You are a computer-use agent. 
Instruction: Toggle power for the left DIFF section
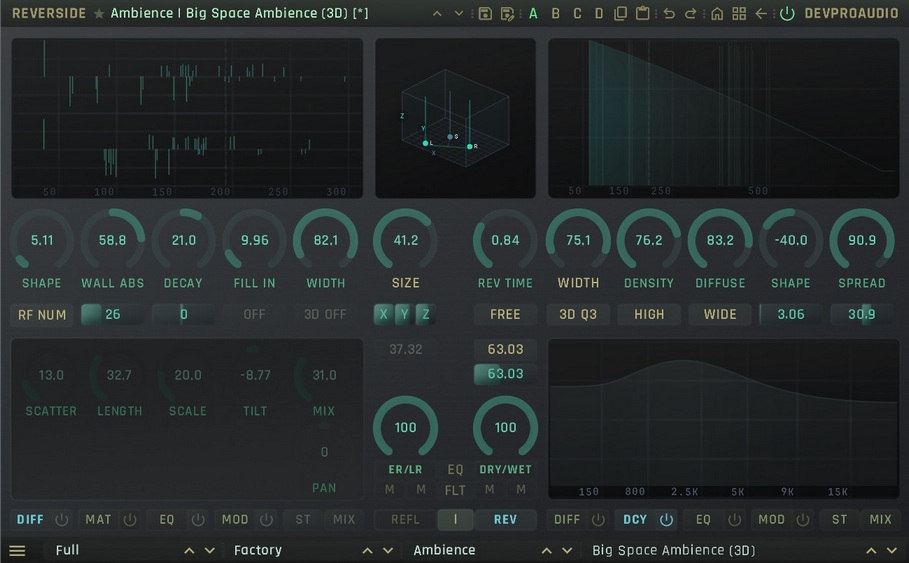click(x=61, y=520)
